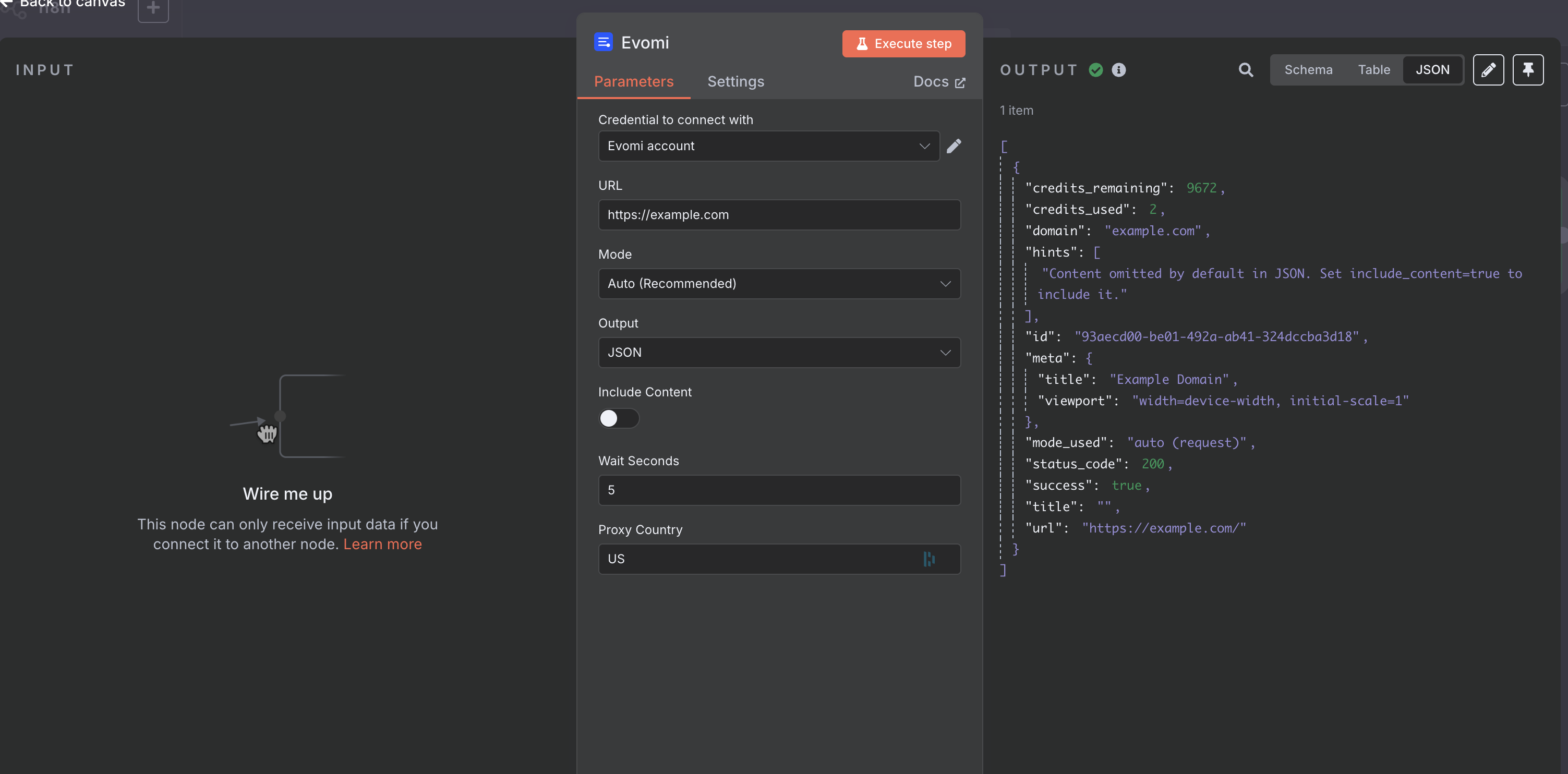The image size is (1568, 774).
Task: Click the success value true
Action: 1126,485
